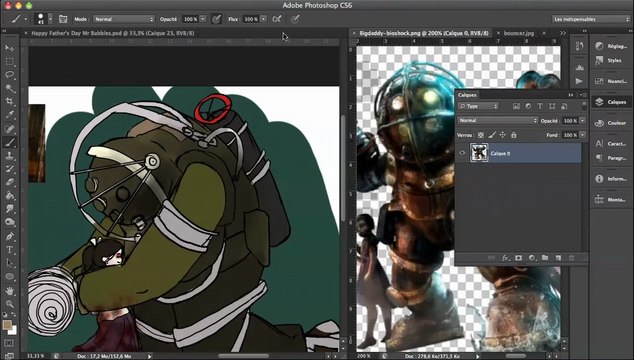Open the Caractère panel button
This screenshot has height=360, width=634.
click(x=611, y=144)
